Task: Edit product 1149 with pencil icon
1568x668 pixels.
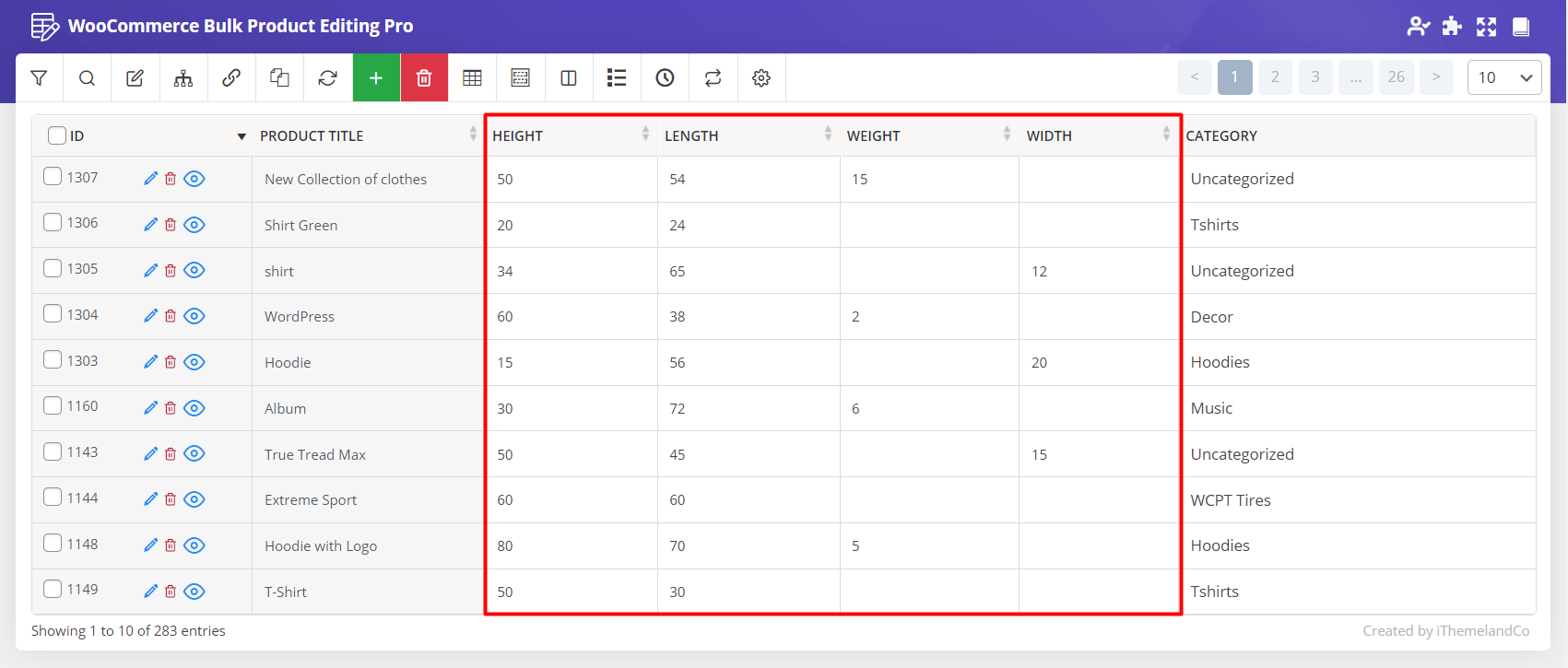Action: pos(150,592)
